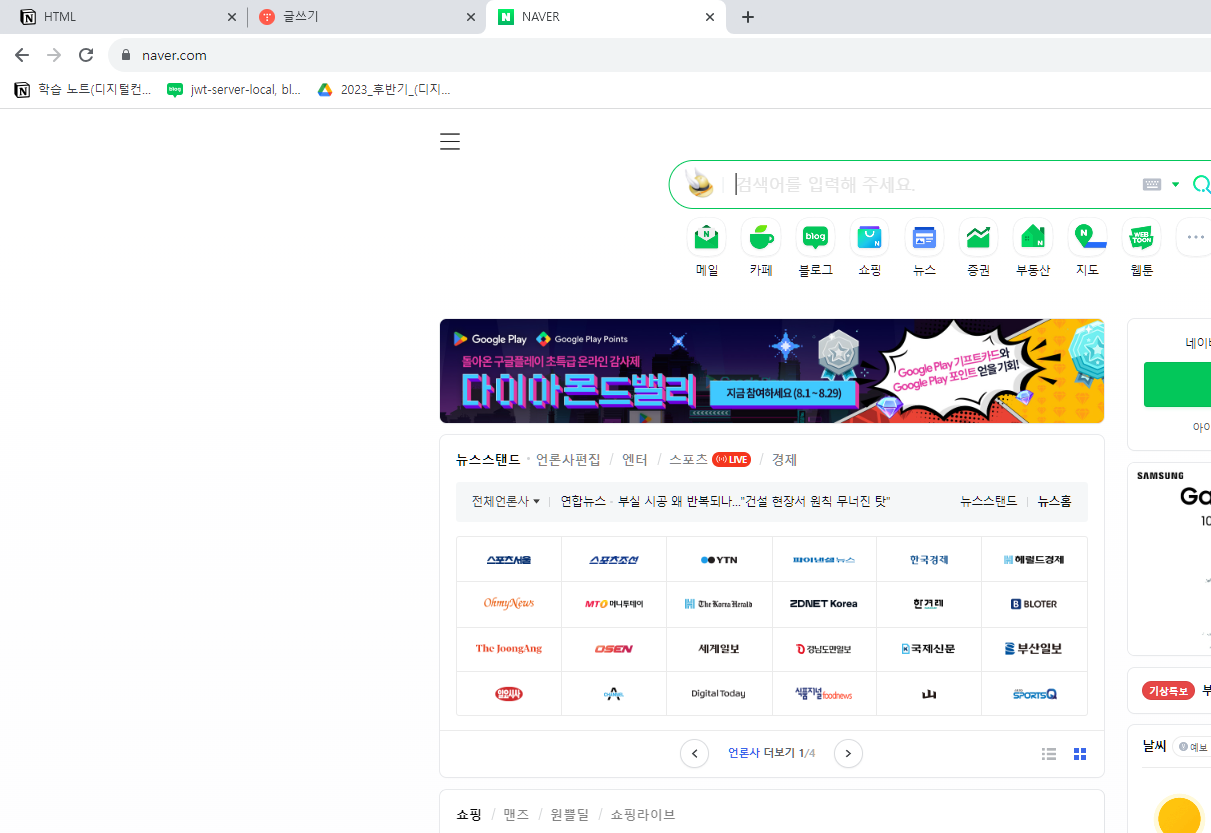The width and height of the screenshot is (1211, 833).
Task: Open the 학습 노트 bookmark
Action: coord(83,89)
